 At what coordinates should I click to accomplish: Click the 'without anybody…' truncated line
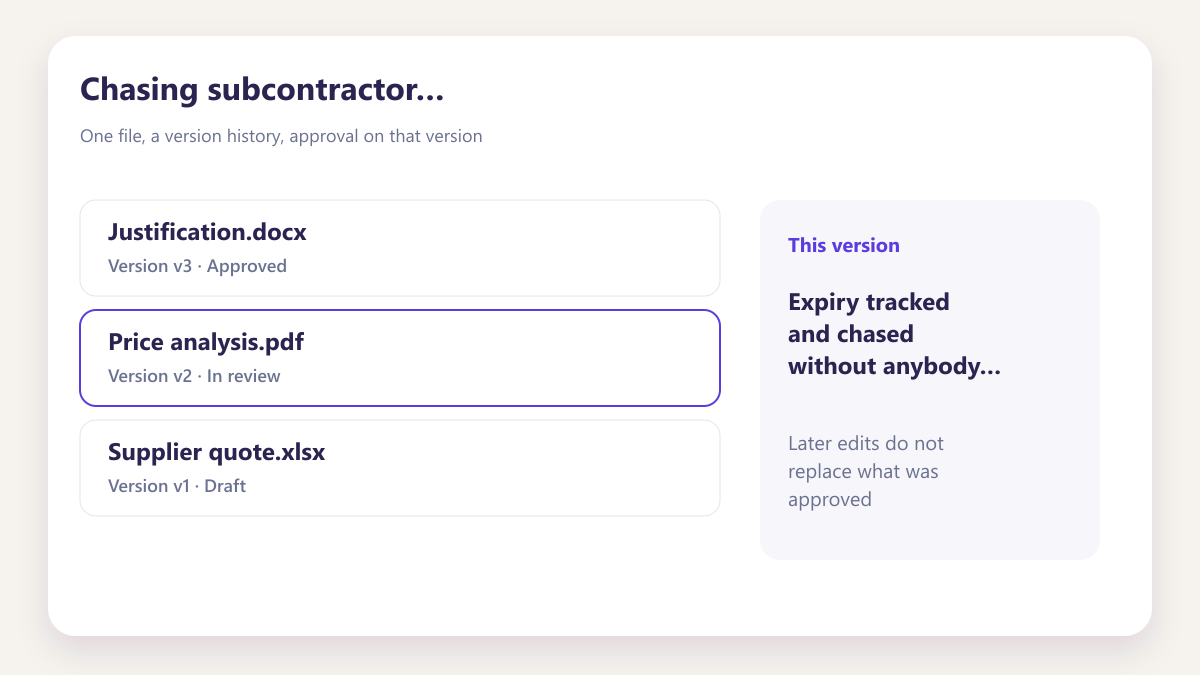pyautogui.click(x=895, y=367)
